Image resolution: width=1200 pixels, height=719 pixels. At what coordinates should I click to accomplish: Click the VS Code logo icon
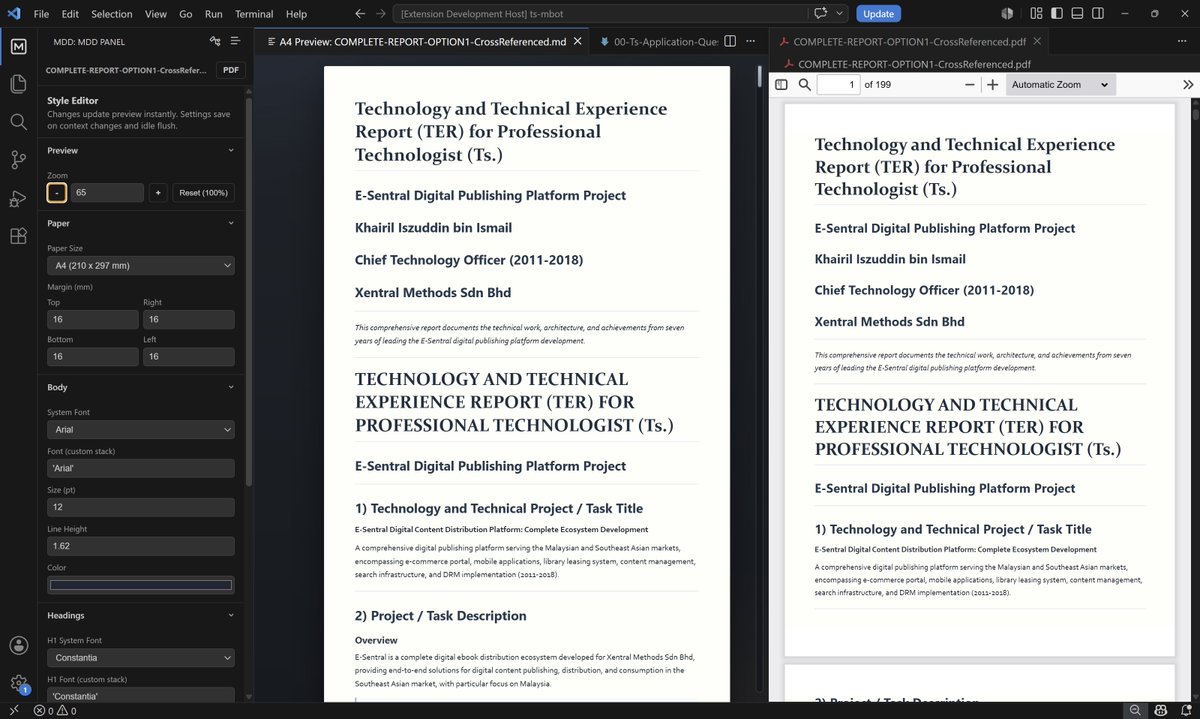click(13, 14)
